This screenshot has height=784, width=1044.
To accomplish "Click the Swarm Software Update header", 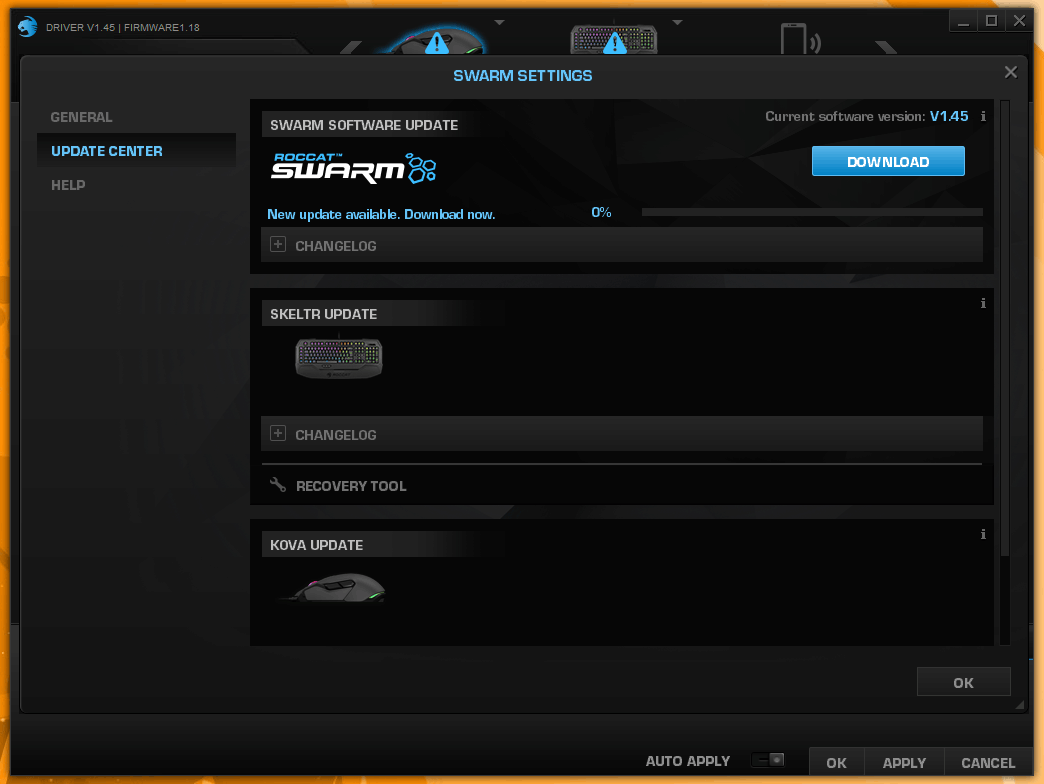I will (364, 125).
